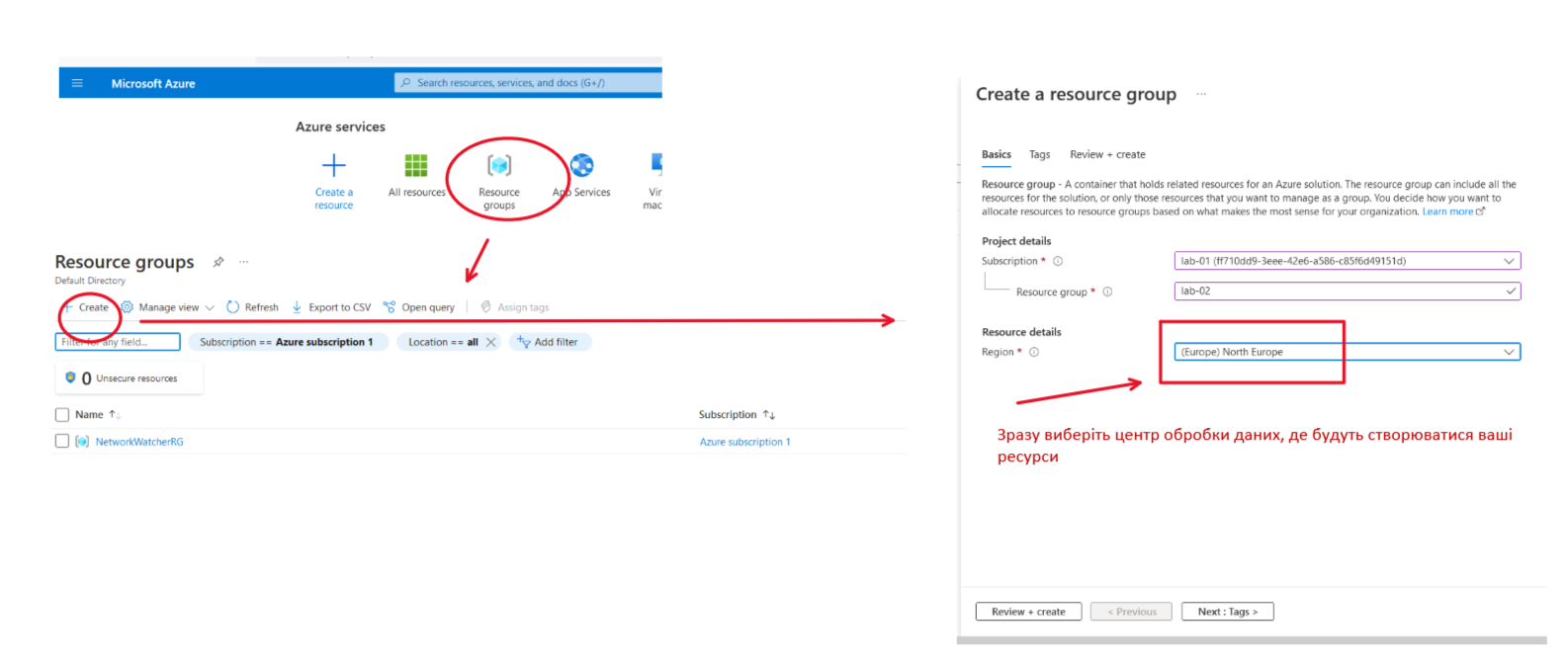Click the Refresh toolbar icon
This screenshot has width=1568, height=666.
tap(233, 307)
